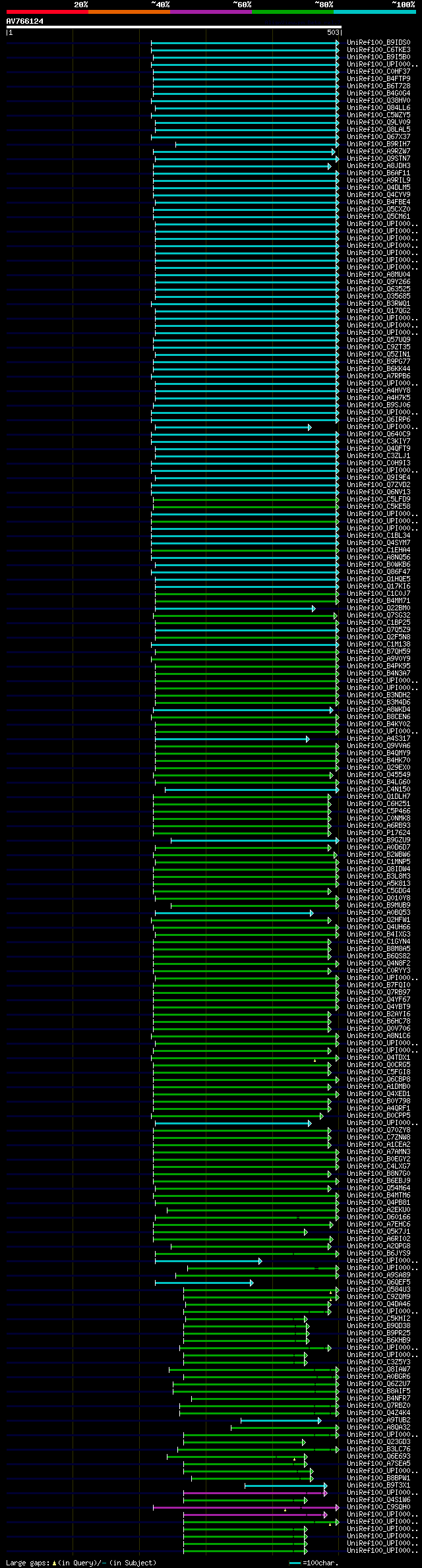Select the UniRef100_Q38HV0 label
Viewport: 422px width, 1568px height.
tap(378, 100)
